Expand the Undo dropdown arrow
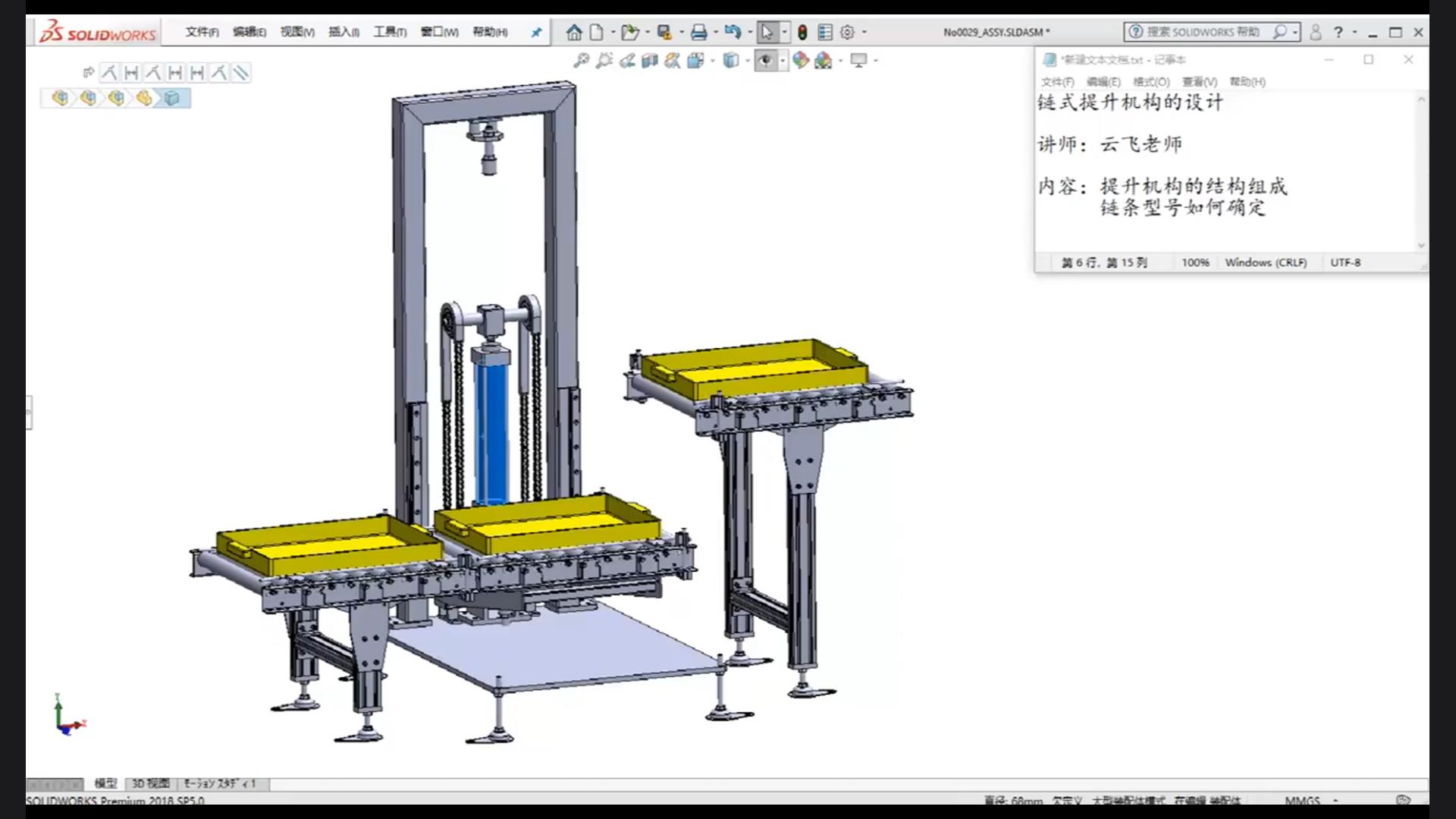Screen dimensions: 1456x819 tap(750, 32)
